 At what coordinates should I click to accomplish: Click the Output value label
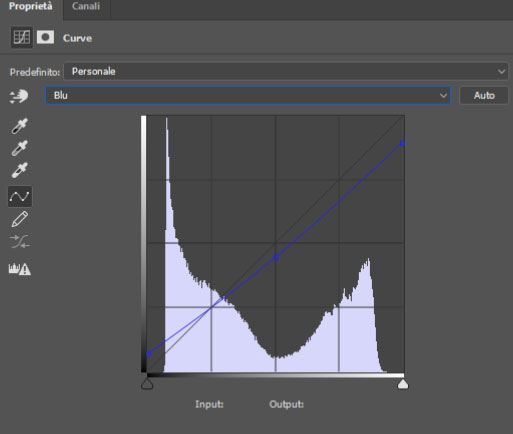pos(286,404)
